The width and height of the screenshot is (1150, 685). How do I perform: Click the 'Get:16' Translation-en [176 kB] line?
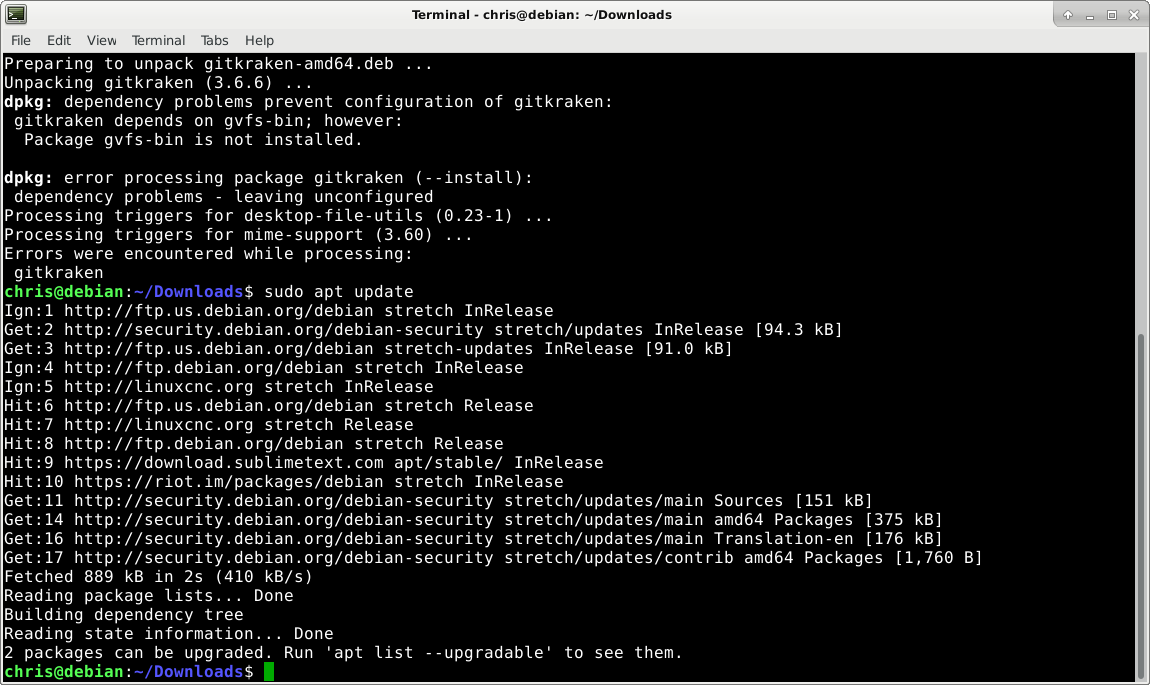pyautogui.click(x=473, y=540)
